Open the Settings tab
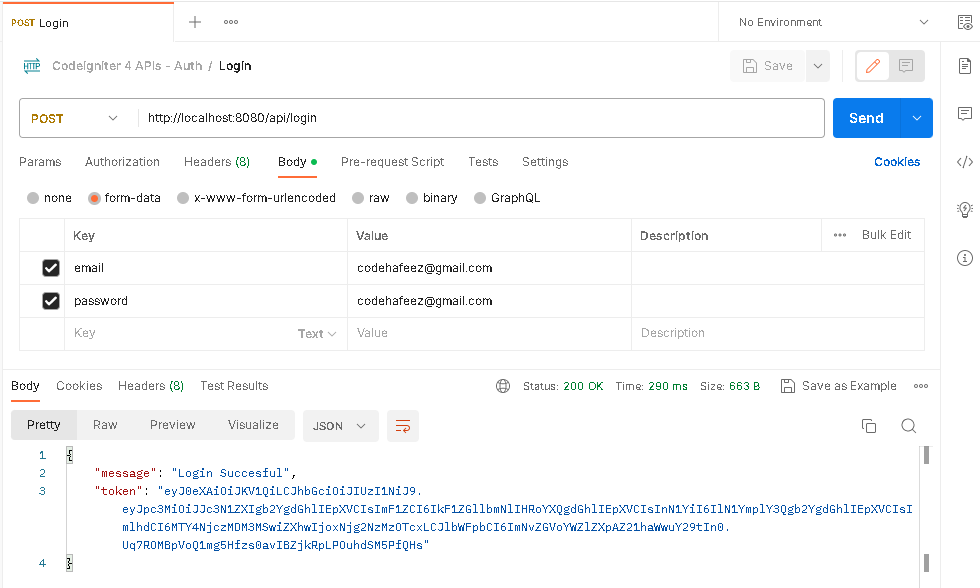The image size is (980, 588). [x=545, y=162]
